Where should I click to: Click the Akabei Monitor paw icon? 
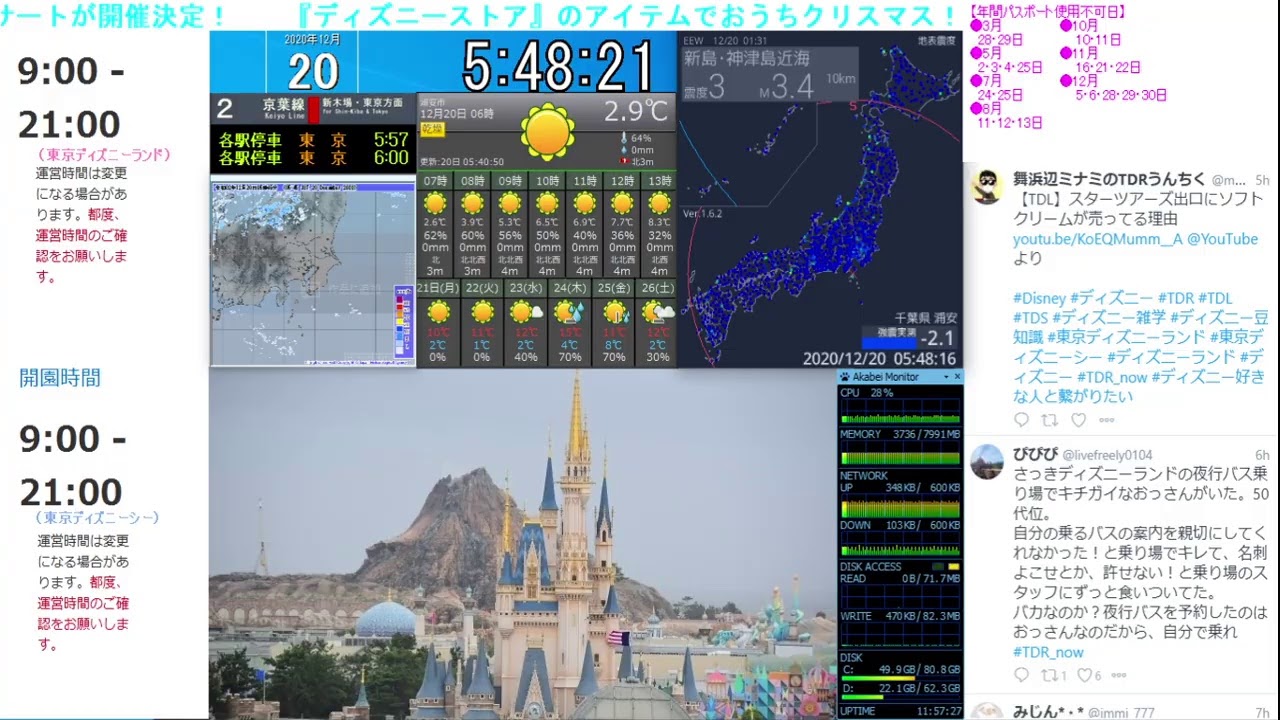click(845, 377)
